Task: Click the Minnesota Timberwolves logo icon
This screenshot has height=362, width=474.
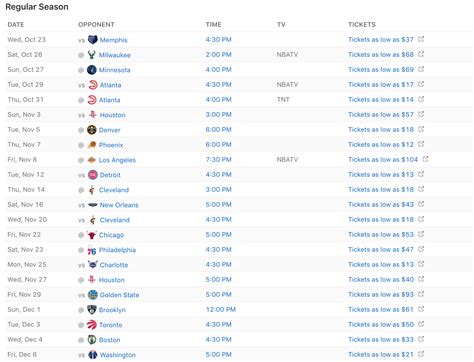Action: pyautogui.click(x=92, y=70)
